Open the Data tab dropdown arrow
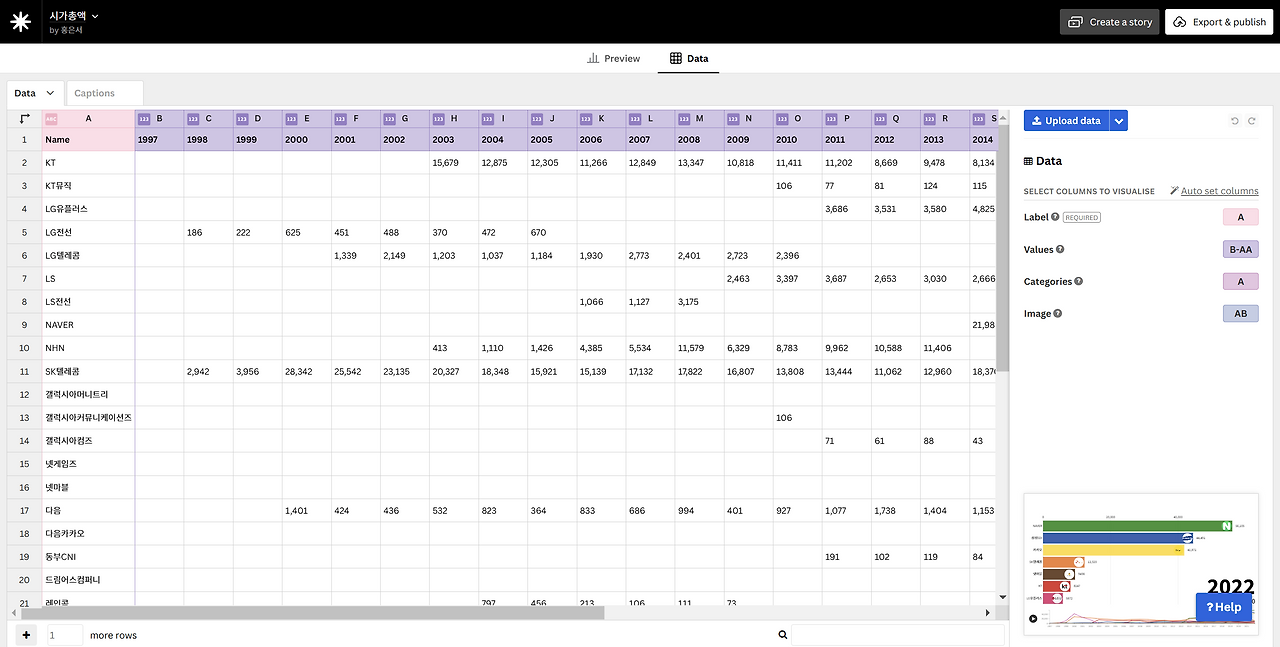 (48, 92)
